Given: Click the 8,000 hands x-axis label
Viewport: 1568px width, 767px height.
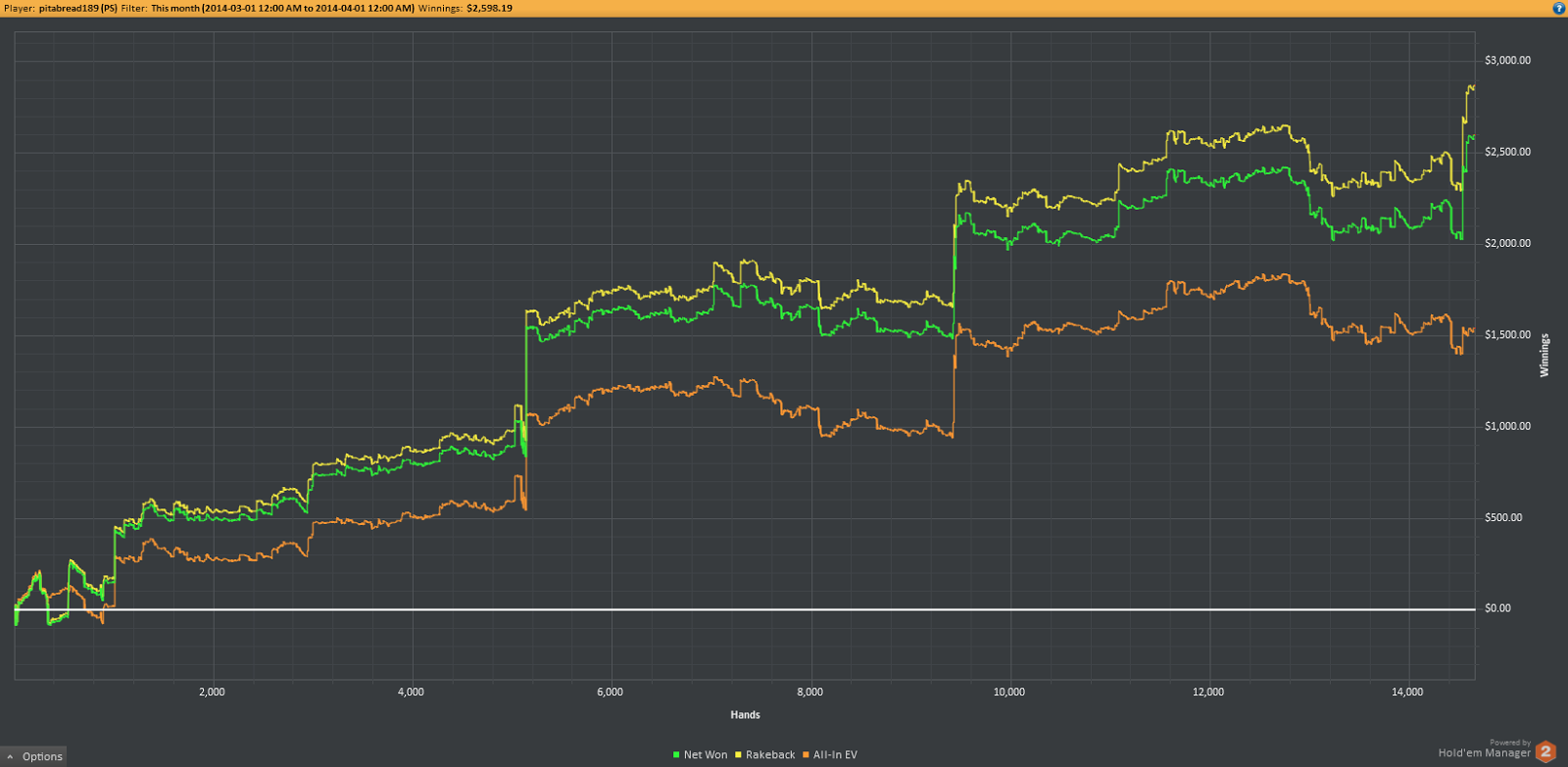Looking at the screenshot, I should coord(809,693).
